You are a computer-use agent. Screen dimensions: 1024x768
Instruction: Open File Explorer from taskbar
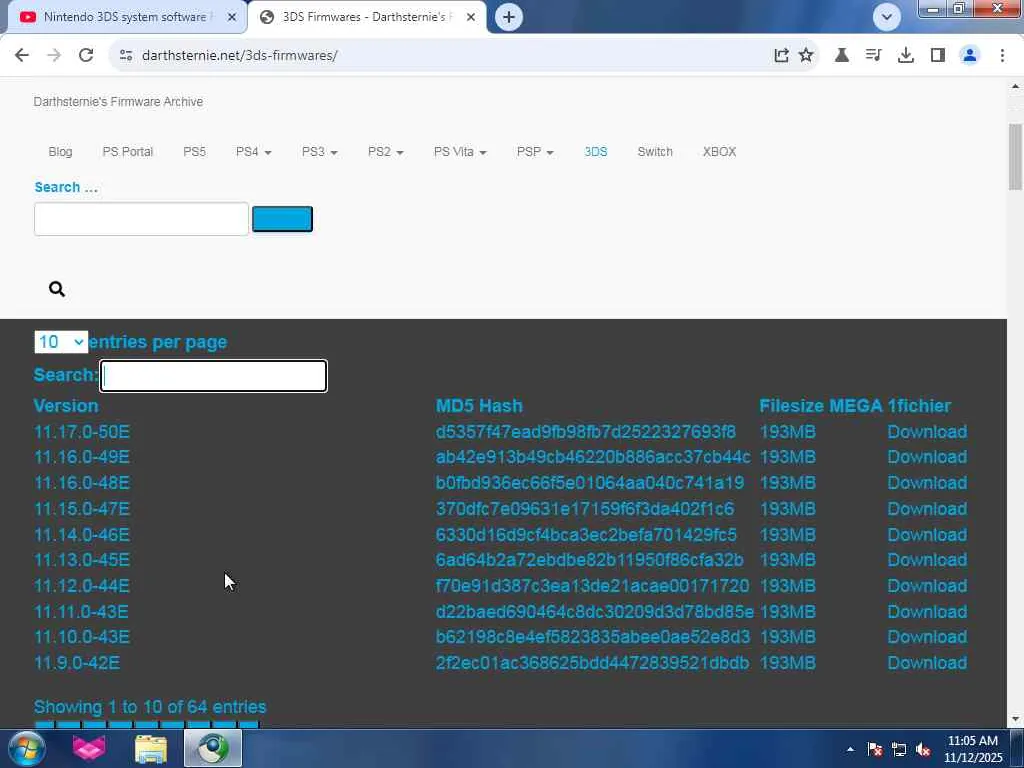coord(151,748)
